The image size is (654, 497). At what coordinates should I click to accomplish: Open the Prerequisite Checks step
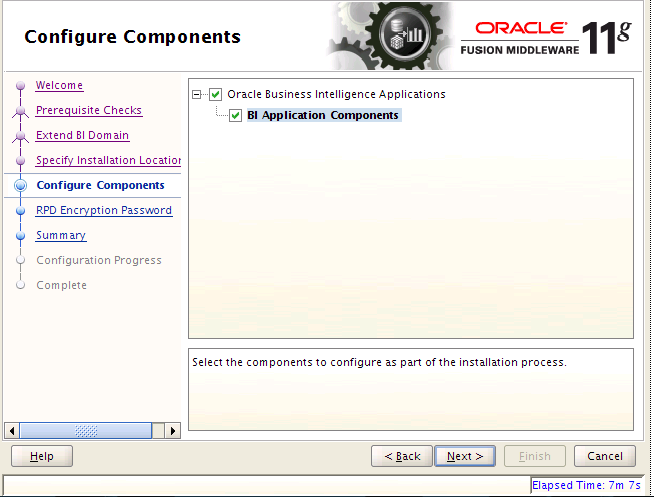[x=89, y=110]
